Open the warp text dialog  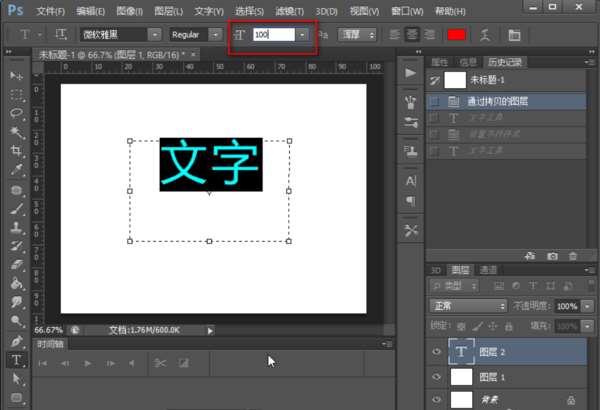[485, 35]
